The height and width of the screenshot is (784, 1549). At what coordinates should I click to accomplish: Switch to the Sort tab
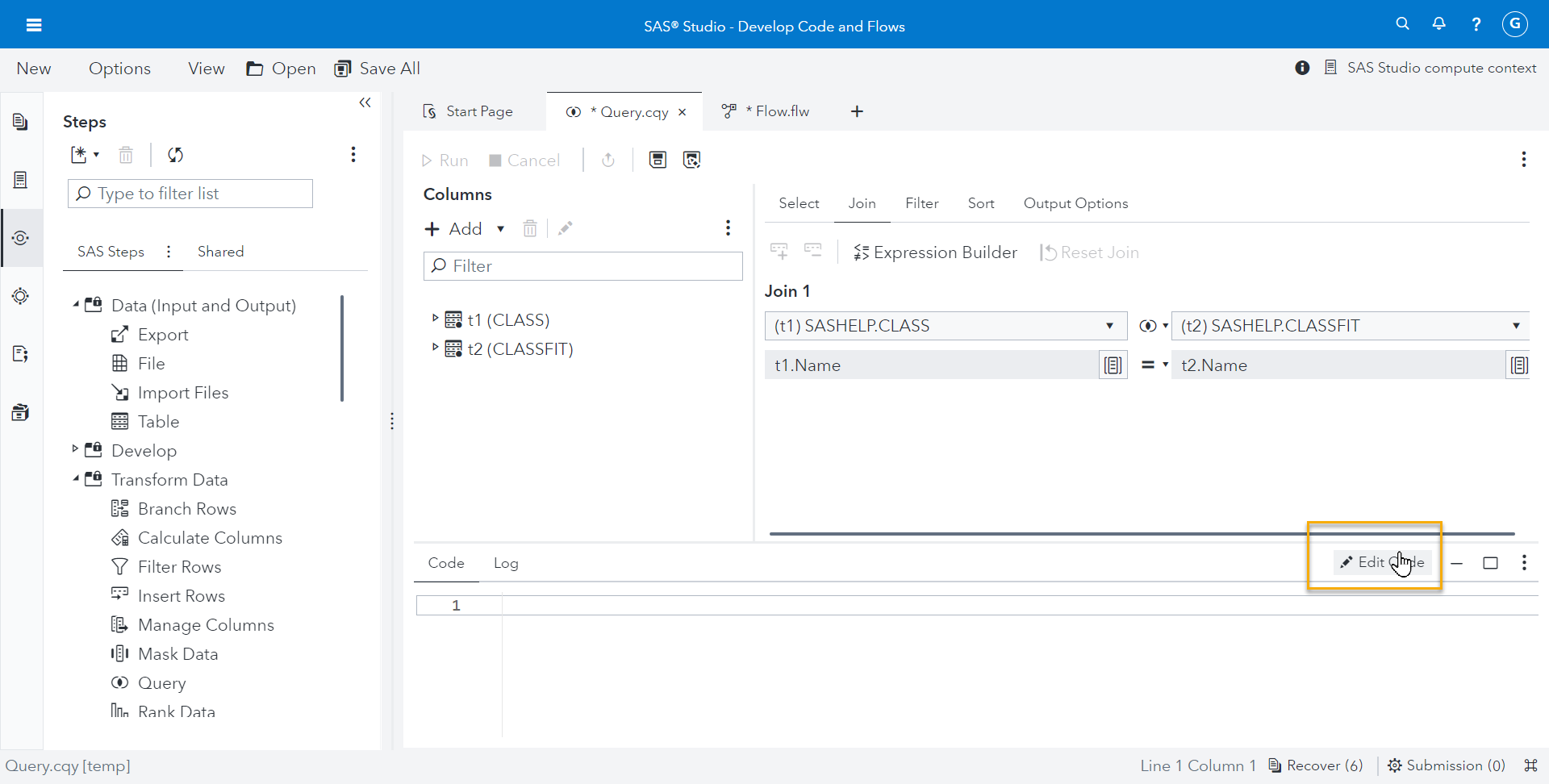(x=981, y=203)
